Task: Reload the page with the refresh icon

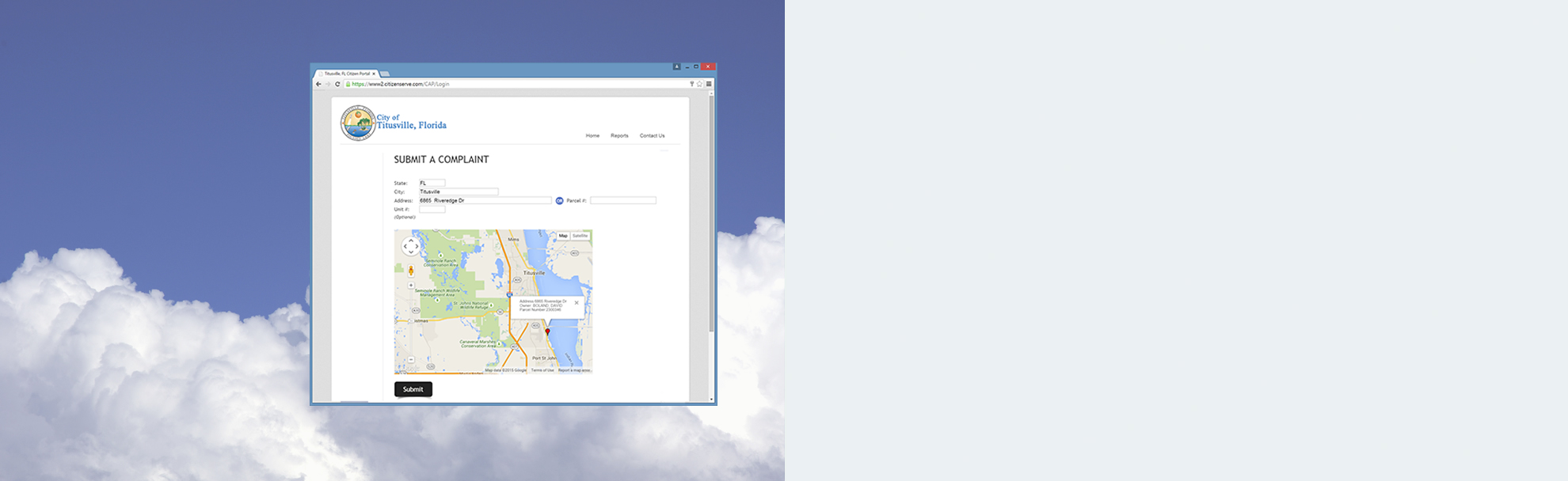Action: coord(337,84)
